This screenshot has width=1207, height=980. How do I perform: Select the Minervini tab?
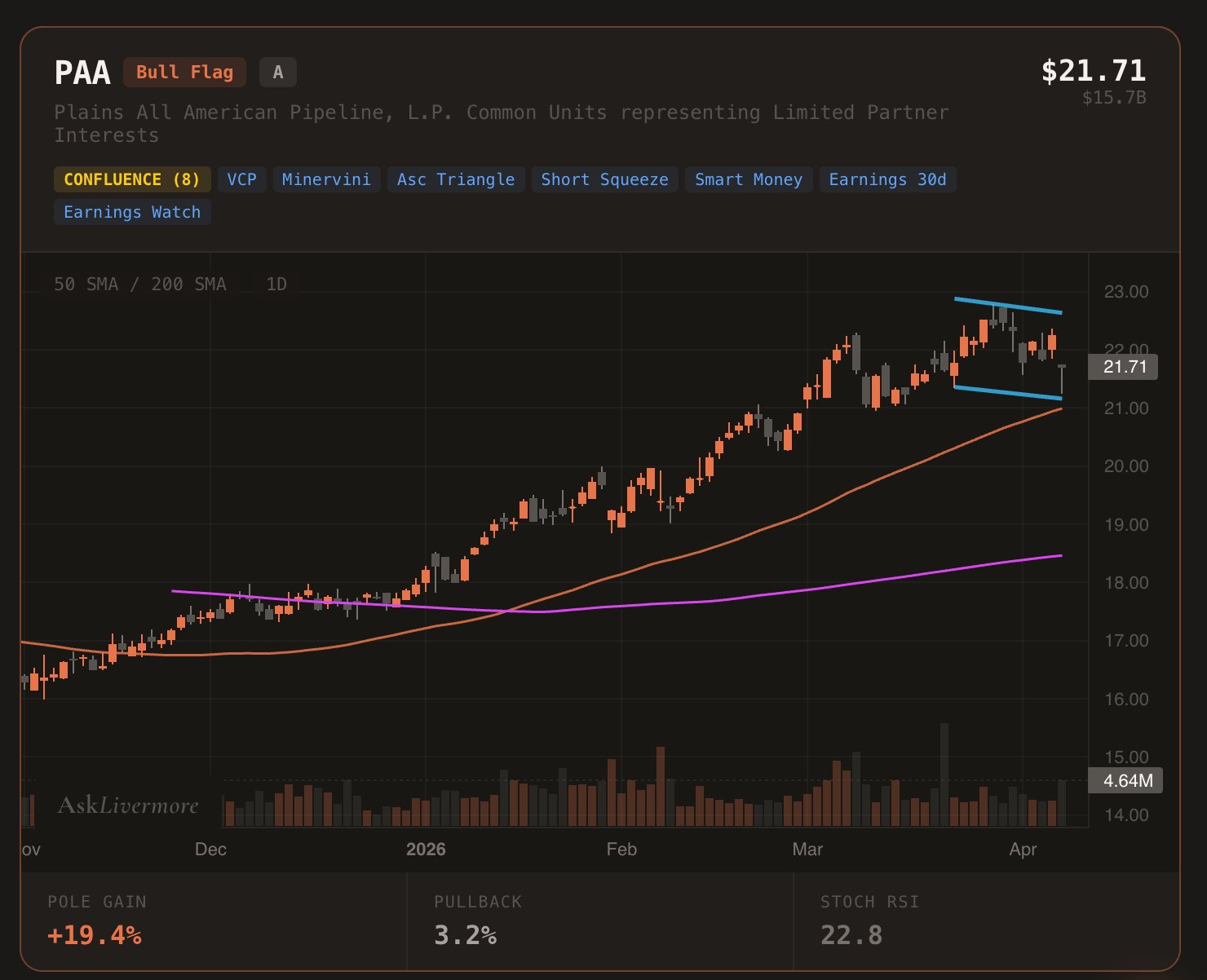tap(326, 179)
